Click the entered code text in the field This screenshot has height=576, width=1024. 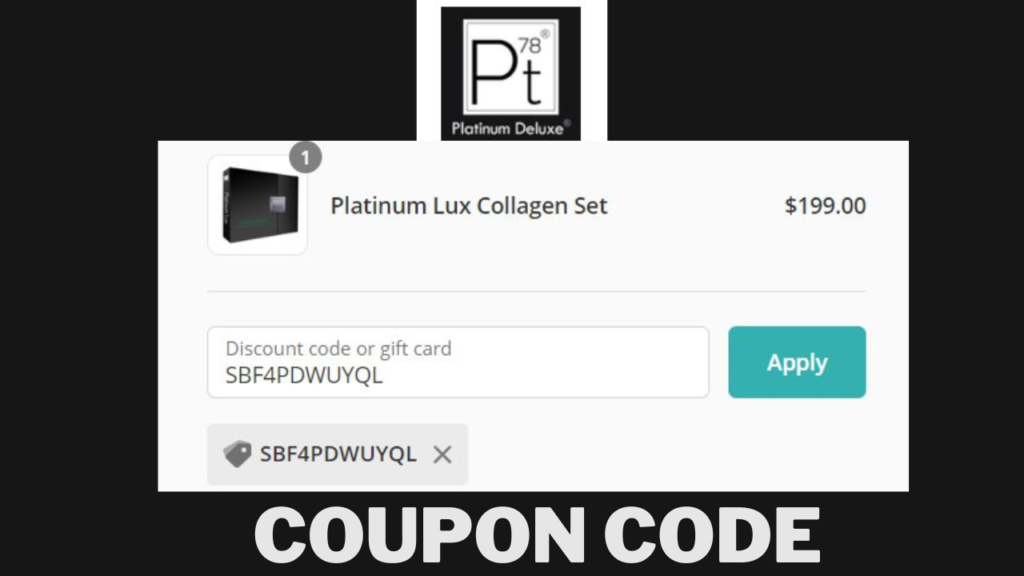(x=304, y=376)
